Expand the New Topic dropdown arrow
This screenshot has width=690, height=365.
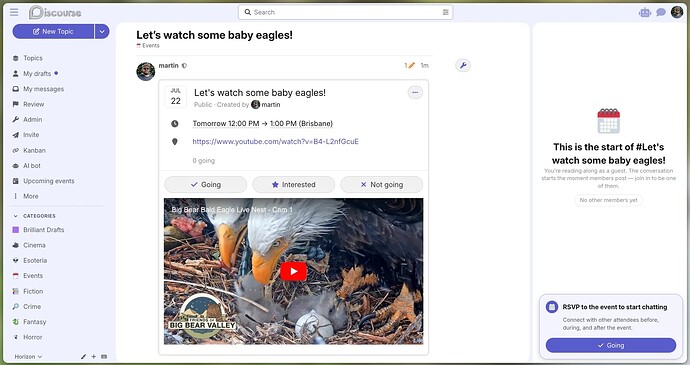pyautogui.click(x=102, y=31)
